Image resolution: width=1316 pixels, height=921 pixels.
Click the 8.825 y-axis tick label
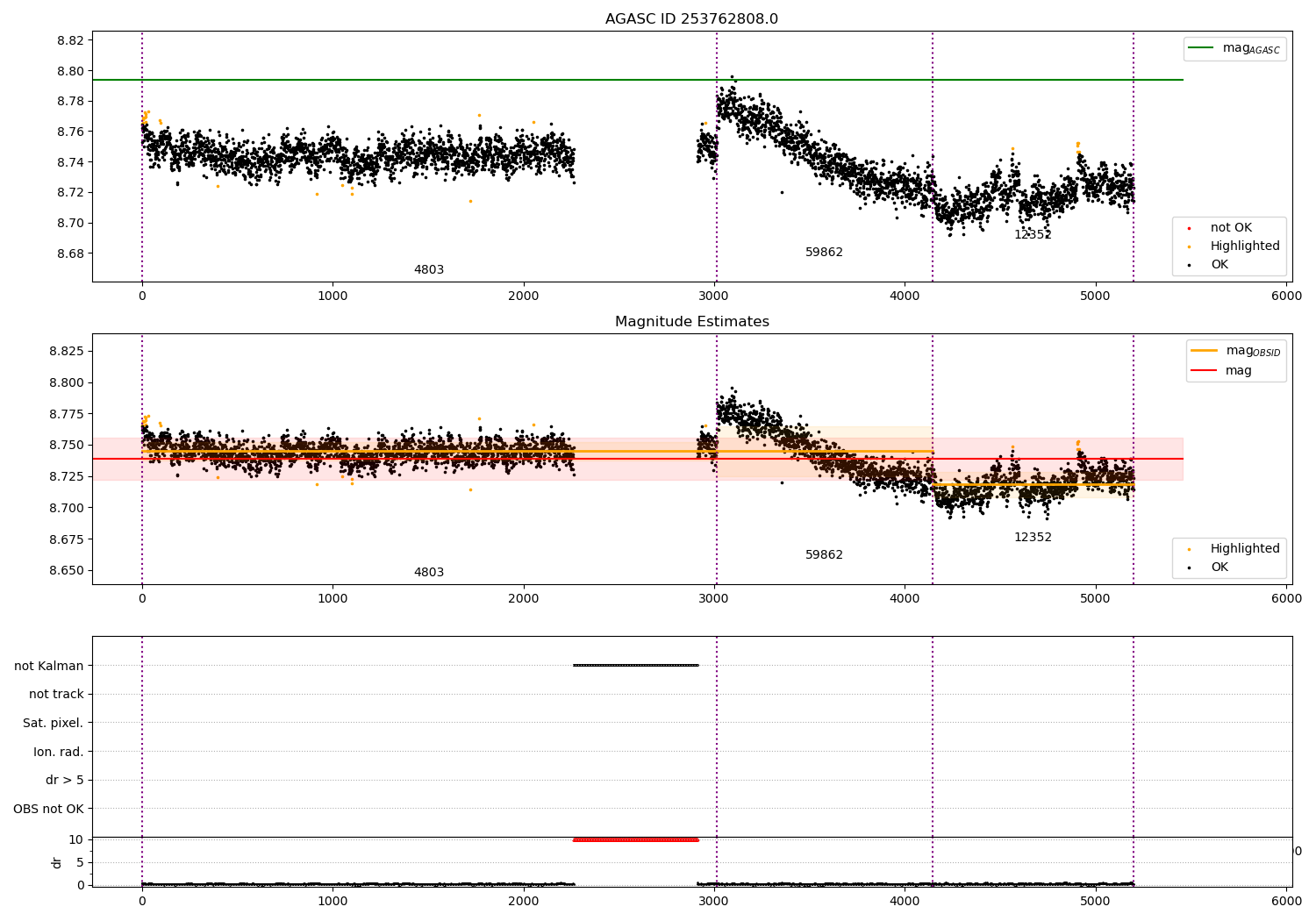point(68,351)
